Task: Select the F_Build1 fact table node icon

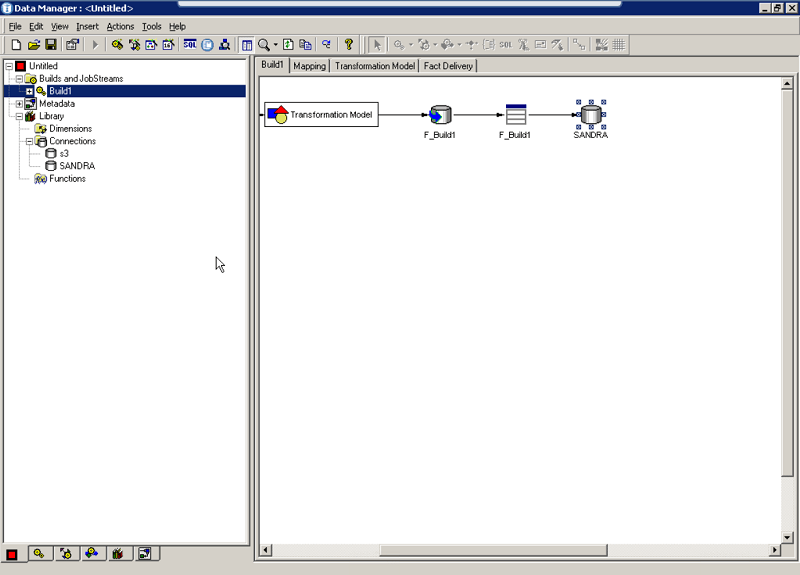Action: click(515, 115)
